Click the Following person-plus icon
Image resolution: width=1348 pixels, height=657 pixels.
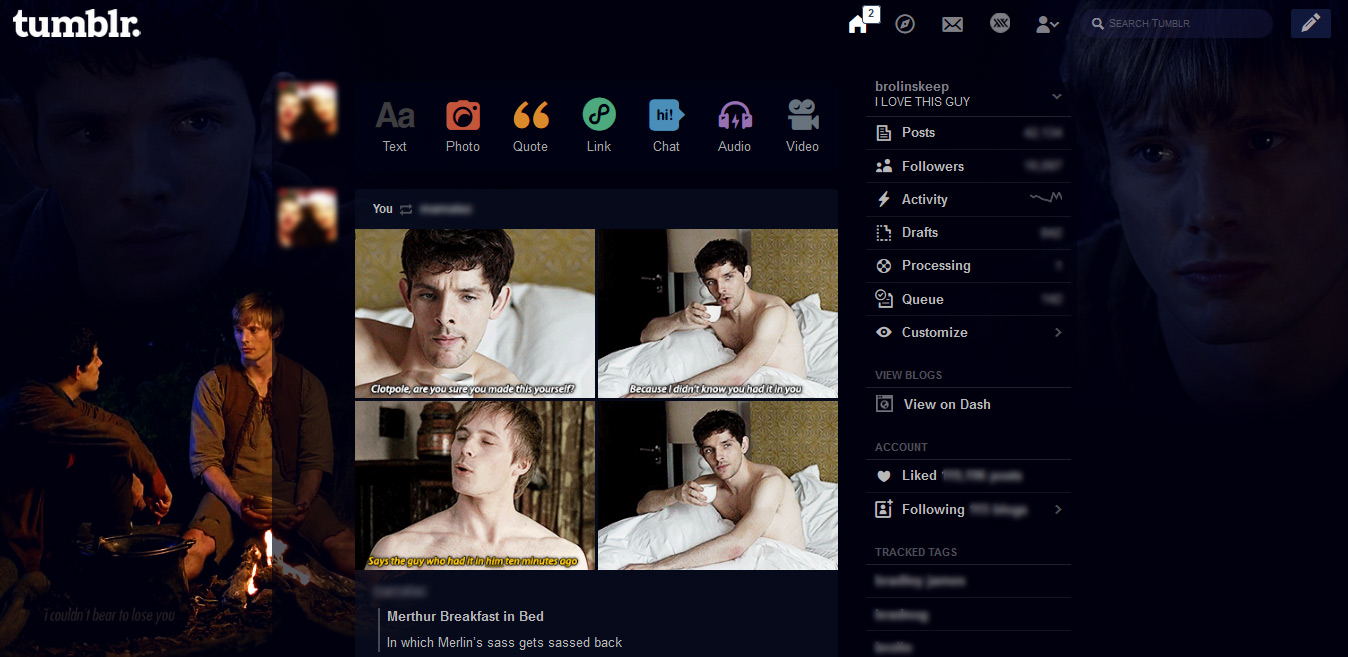(884, 509)
